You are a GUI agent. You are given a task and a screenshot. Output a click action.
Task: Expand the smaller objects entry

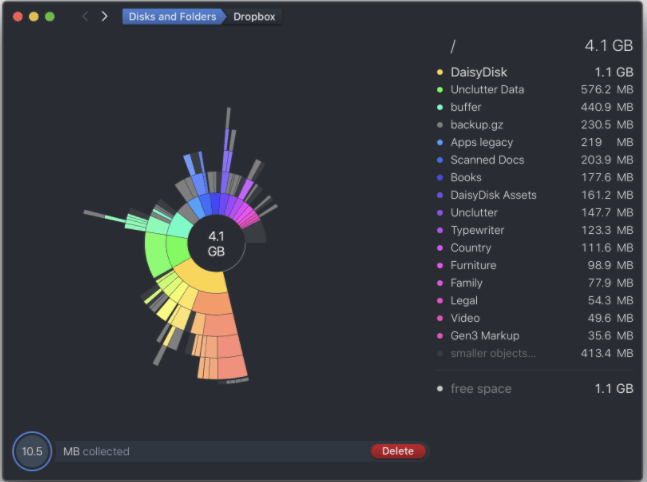535,353
